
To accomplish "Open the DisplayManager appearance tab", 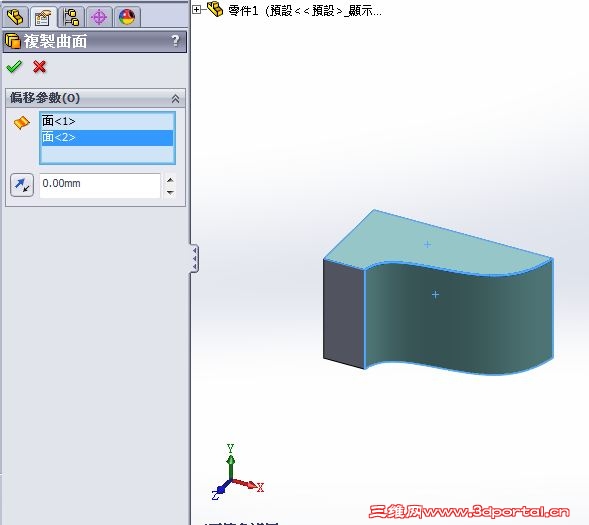I will [127, 17].
